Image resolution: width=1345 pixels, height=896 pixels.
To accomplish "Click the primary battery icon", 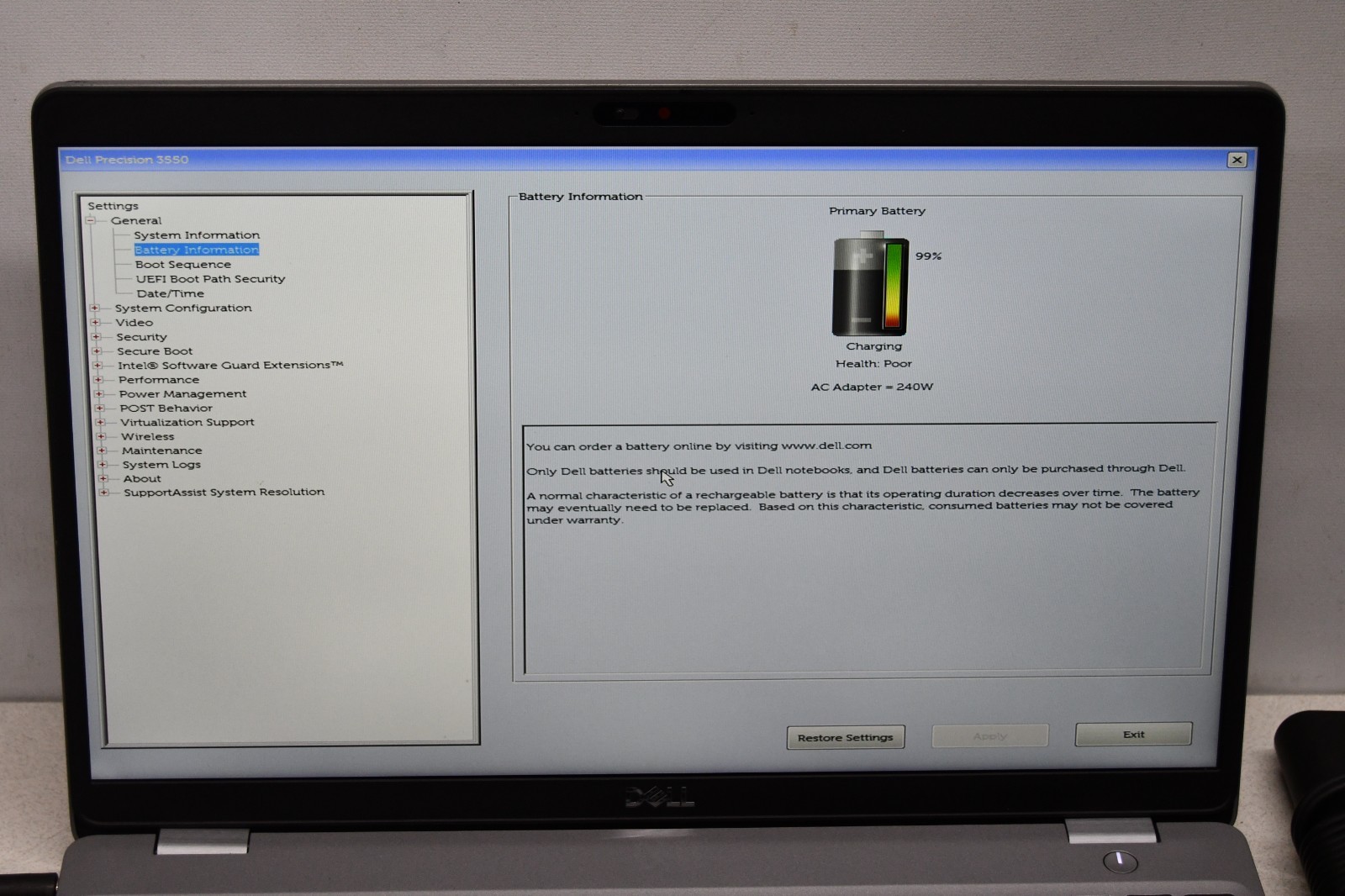I will click(870, 284).
